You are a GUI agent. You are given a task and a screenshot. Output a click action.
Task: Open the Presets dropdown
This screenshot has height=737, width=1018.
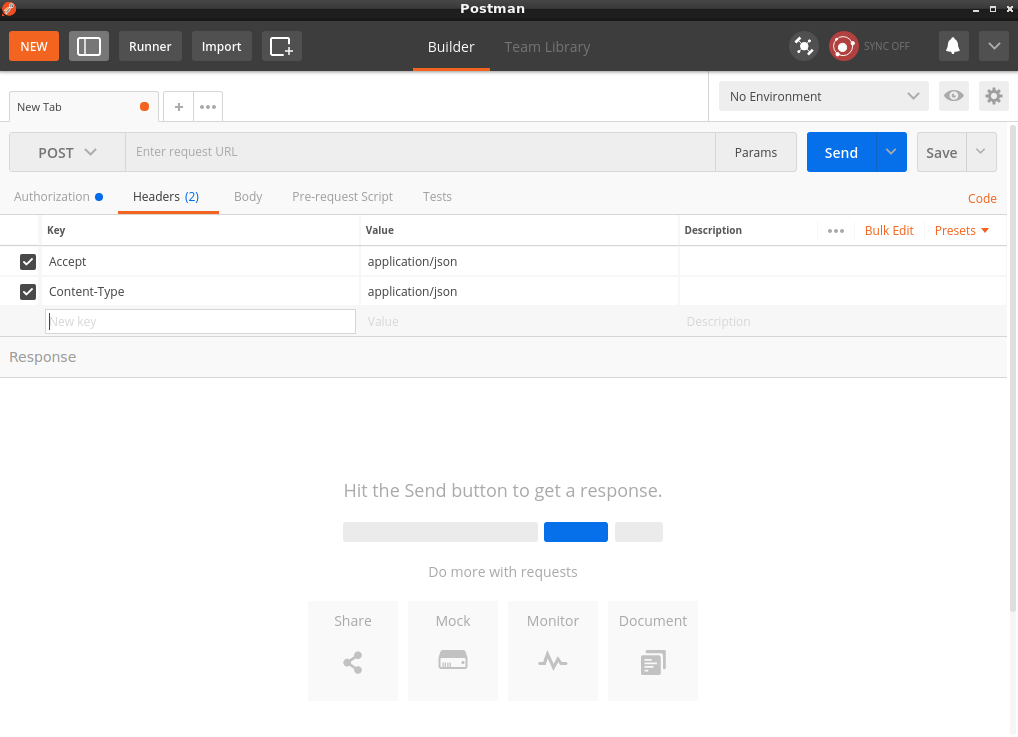click(x=961, y=230)
